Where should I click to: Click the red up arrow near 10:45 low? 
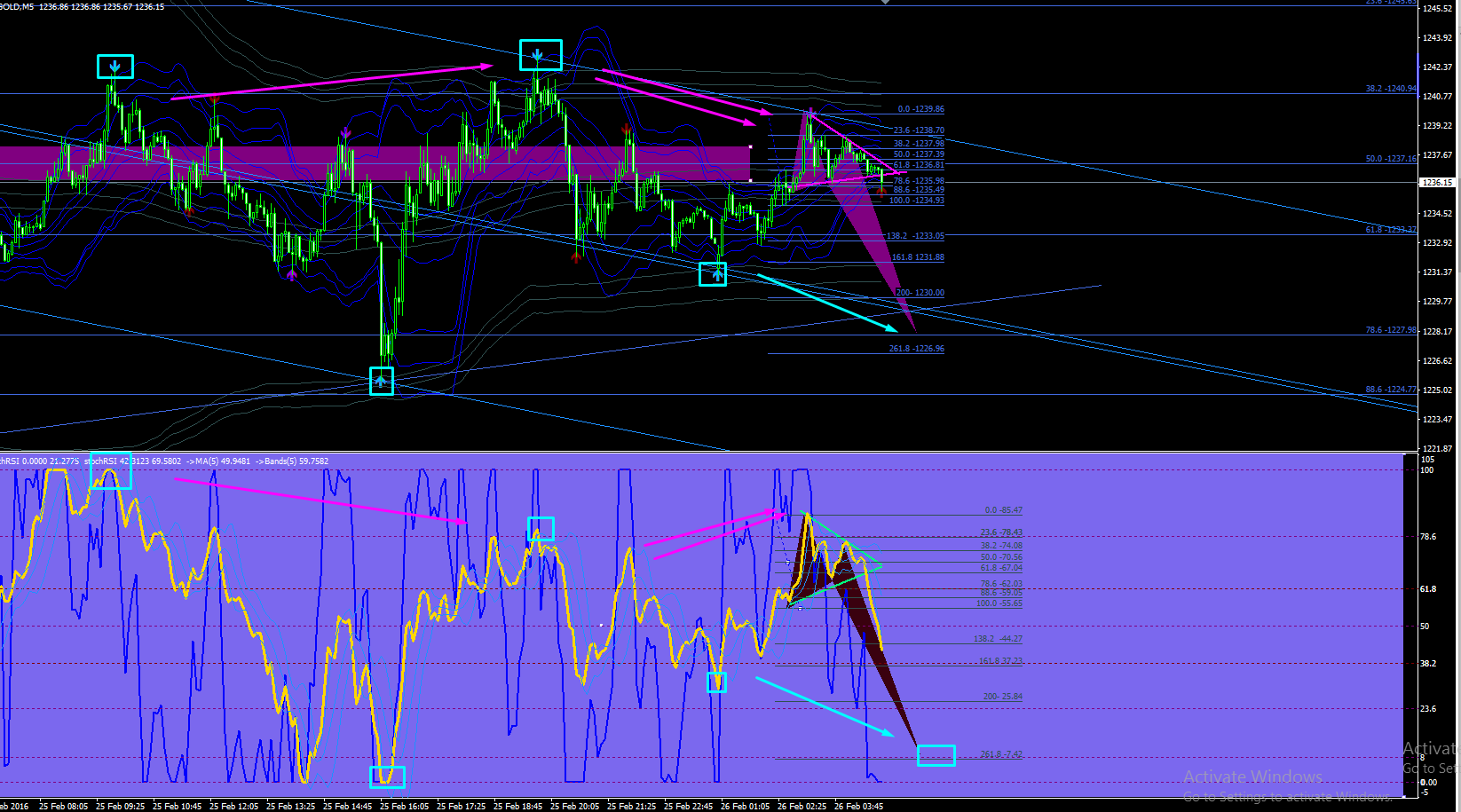click(188, 211)
